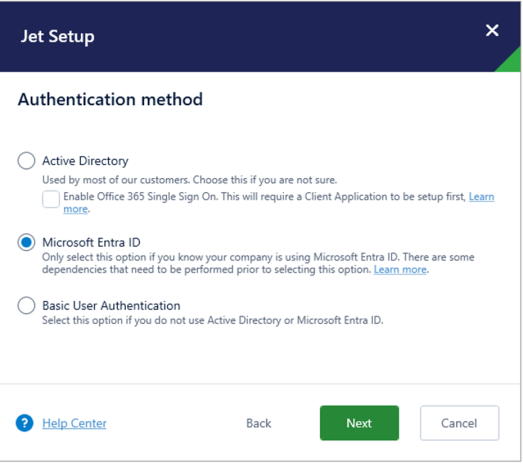523x466 pixels.
Task: Go to the previous step with Back
Action: pyautogui.click(x=258, y=423)
